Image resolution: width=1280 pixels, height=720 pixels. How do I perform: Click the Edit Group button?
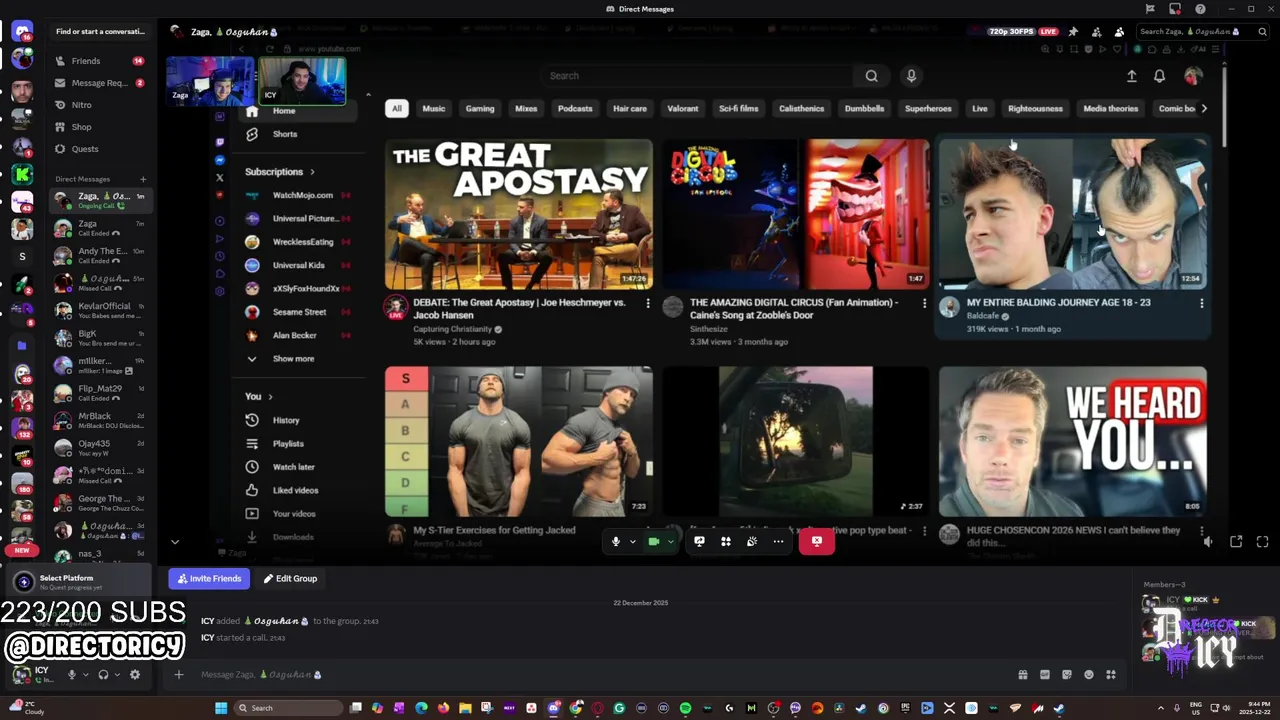290,578
